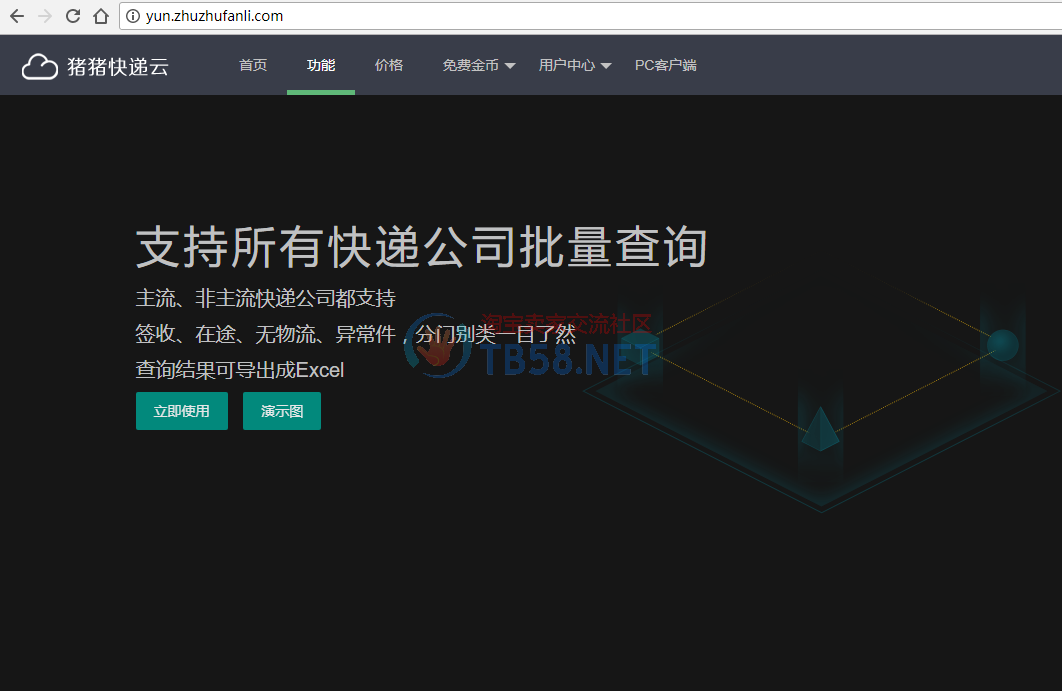The image size is (1062, 691).
Task: Go to the browser home page icon
Action: click(100, 16)
